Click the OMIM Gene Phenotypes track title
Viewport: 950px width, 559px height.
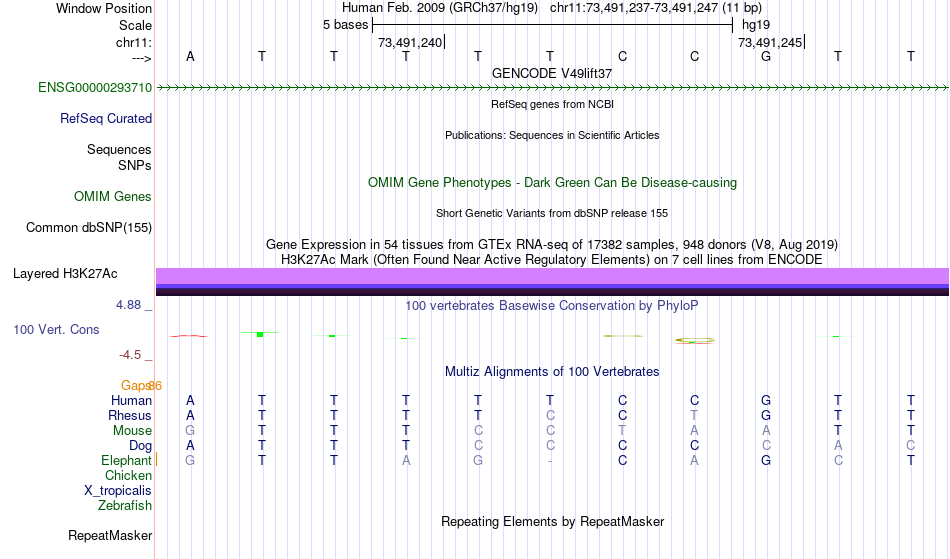pos(553,183)
